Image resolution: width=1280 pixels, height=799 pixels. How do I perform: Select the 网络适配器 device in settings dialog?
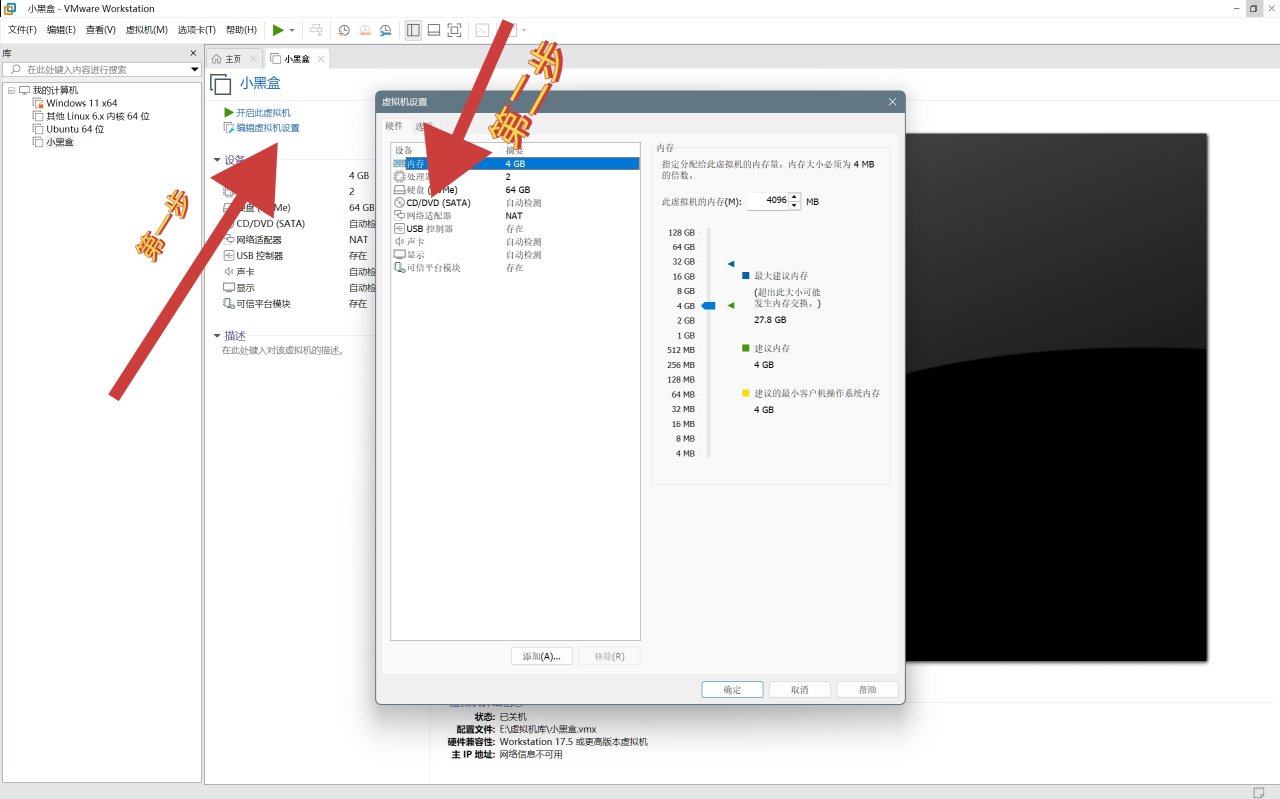tap(429, 215)
